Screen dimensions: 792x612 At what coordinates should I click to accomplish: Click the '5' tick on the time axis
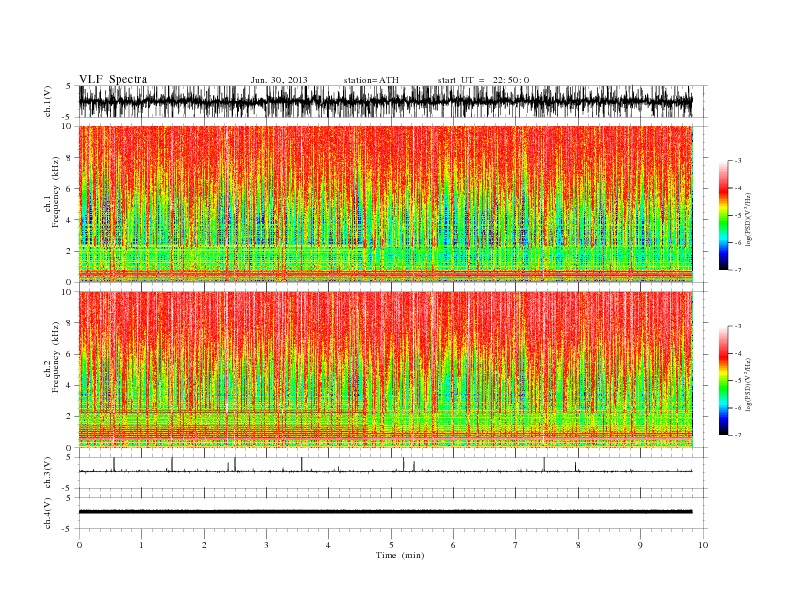391,545
